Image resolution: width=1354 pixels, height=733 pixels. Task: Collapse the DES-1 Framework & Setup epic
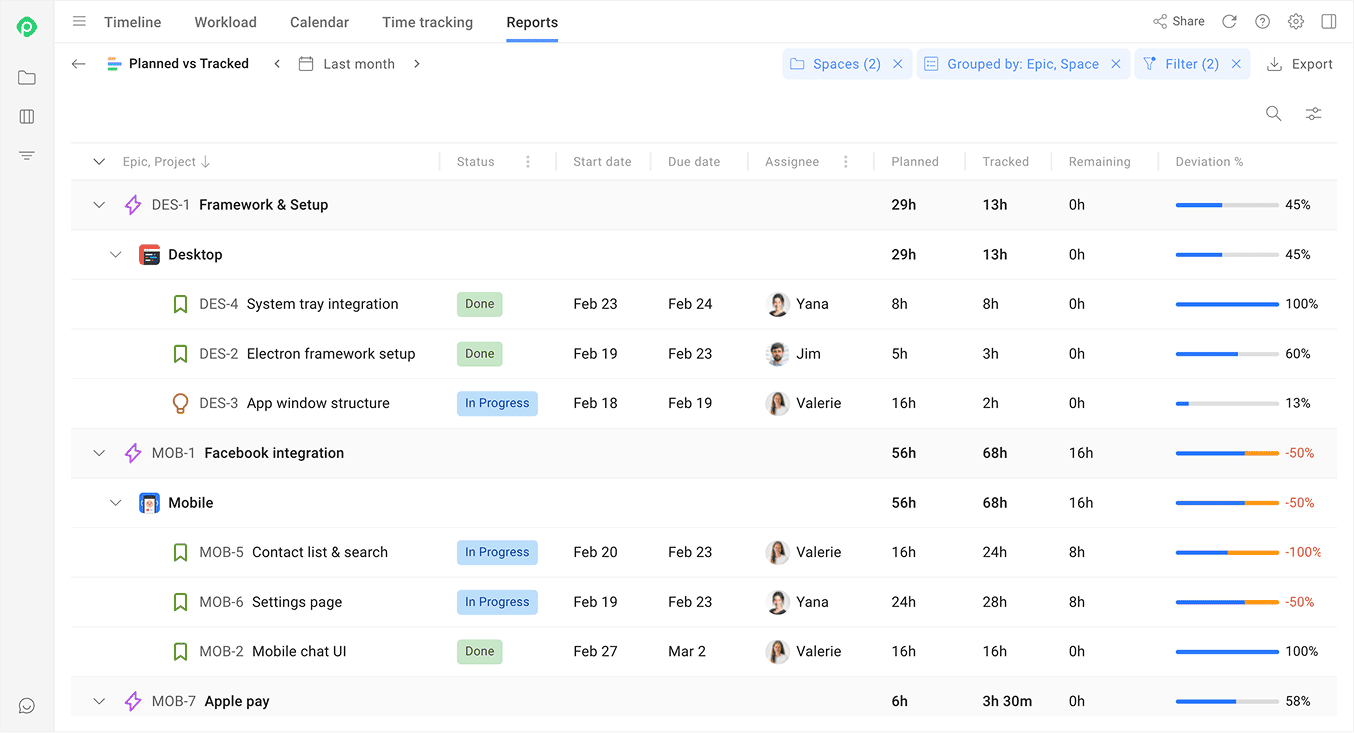click(99, 205)
